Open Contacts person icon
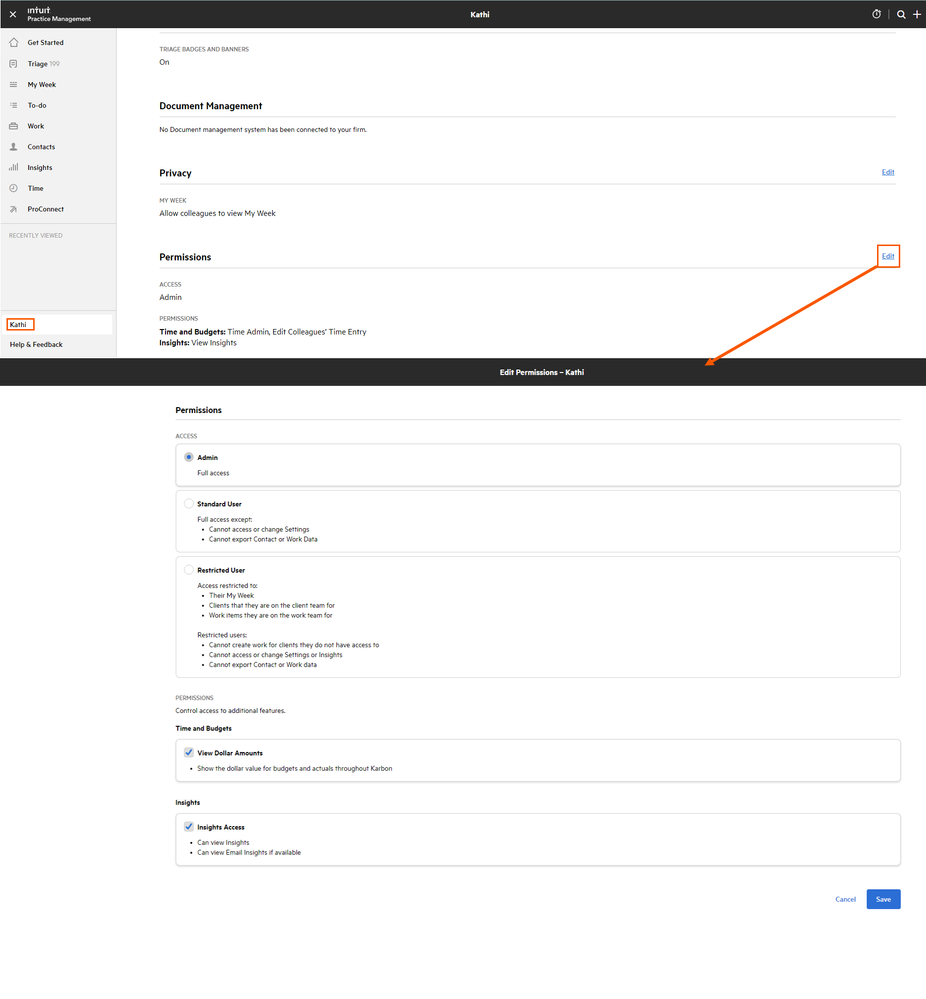This screenshot has height=999, width=926. click(13, 147)
